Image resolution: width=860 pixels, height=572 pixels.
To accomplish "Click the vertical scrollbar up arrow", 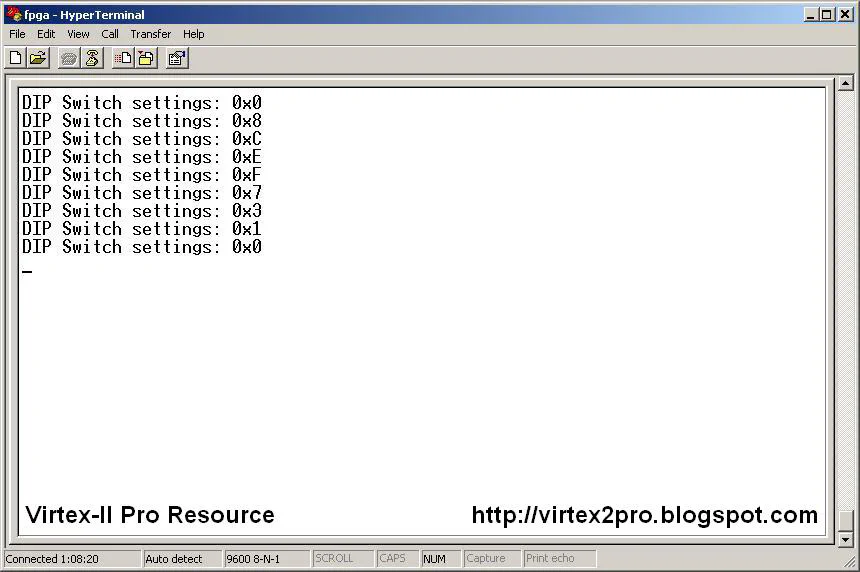I will click(845, 84).
